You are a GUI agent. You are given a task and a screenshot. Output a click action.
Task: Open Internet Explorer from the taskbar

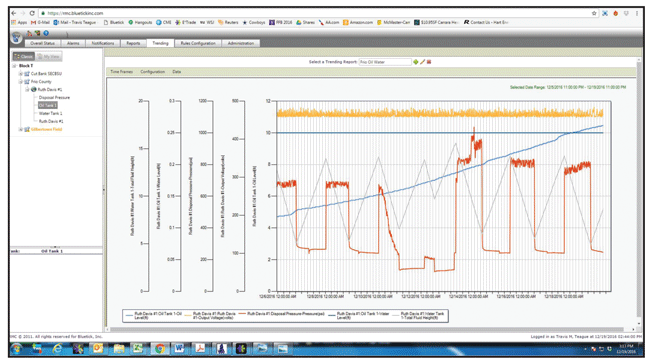(57, 349)
